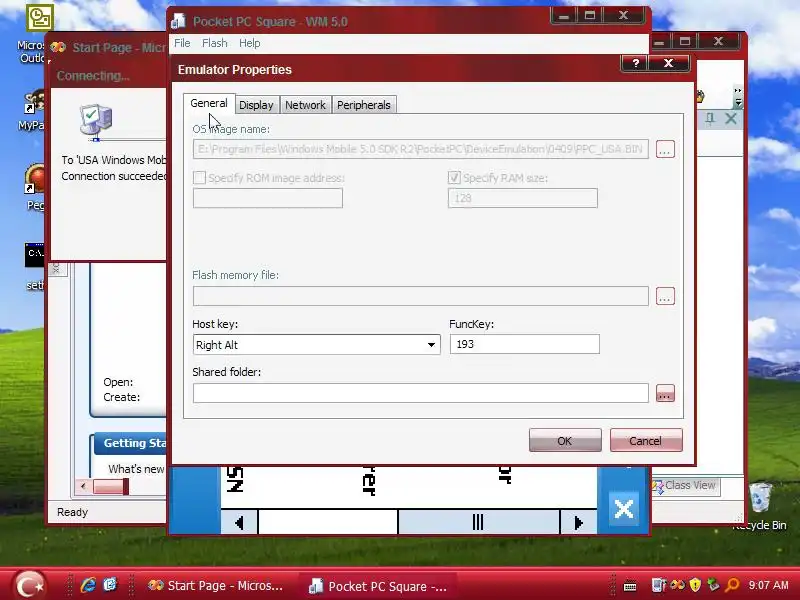This screenshot has height=600, width=800.
Task: Switch to Start Page taskbar button
Action: point(215,586)
